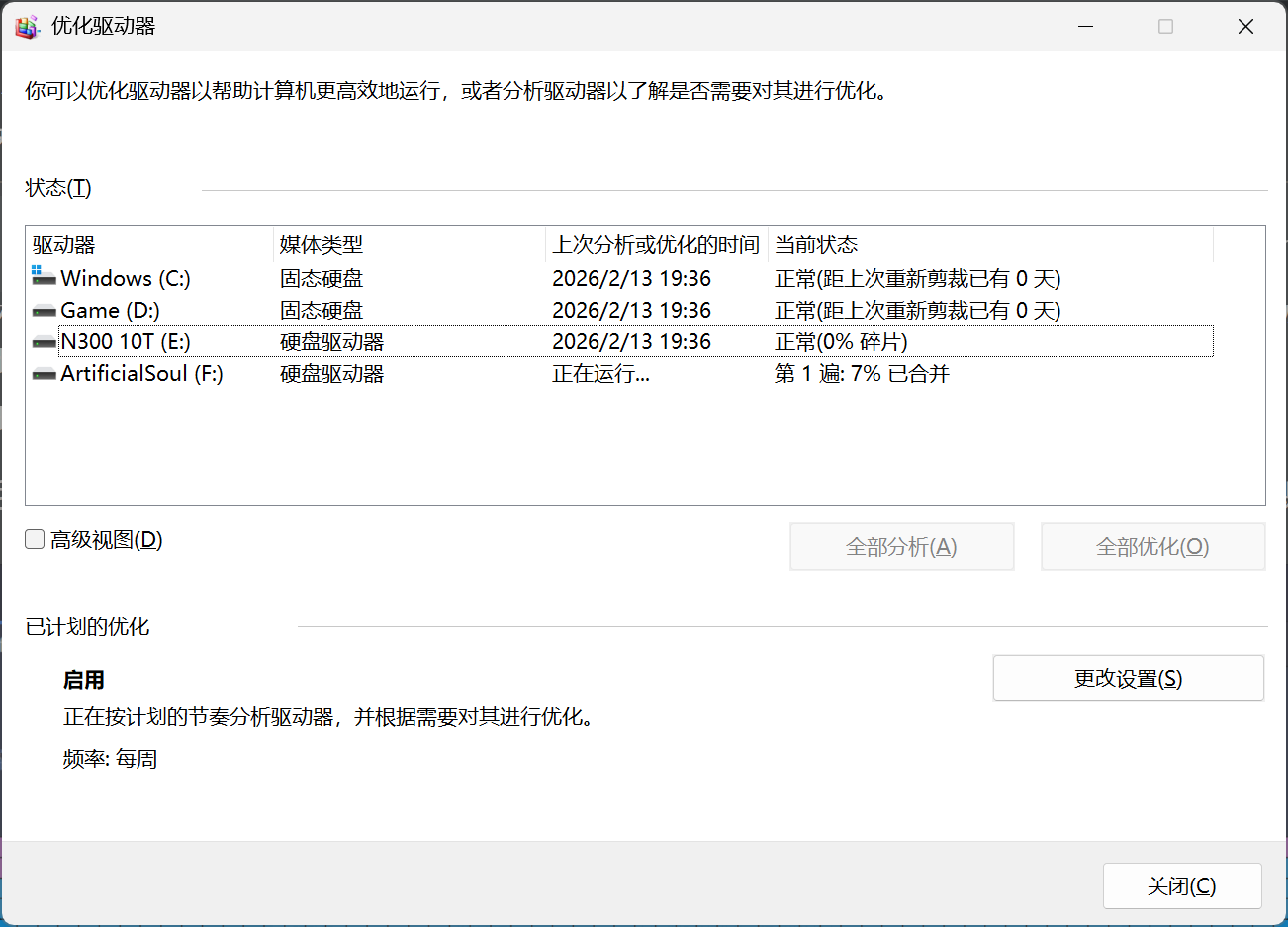1288x927 pixels.
Task: Sort by the 当前状态 column header
Action: (990, 244)
